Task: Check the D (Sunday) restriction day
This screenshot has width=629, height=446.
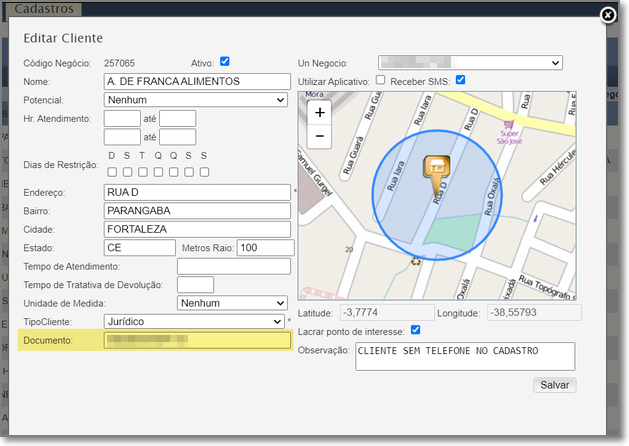Action: pos(112,172)
